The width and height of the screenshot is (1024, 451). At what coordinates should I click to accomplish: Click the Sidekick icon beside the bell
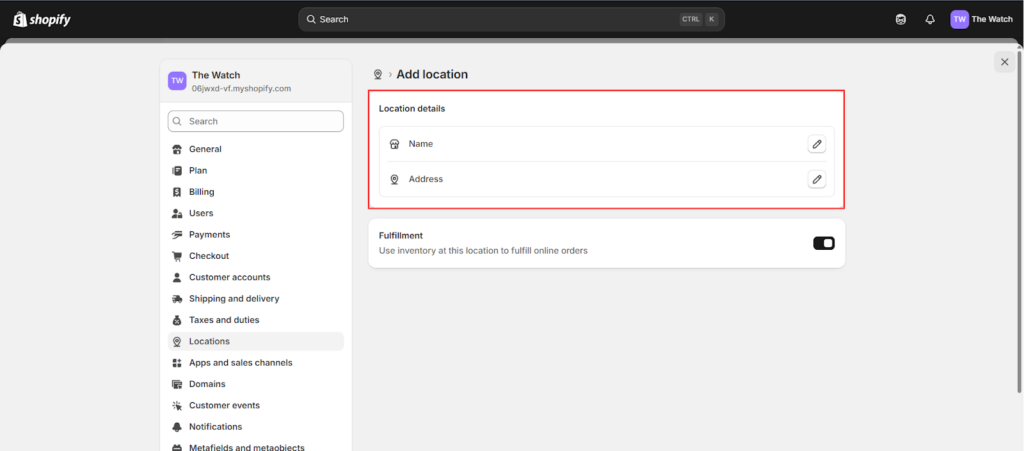[x=901, y=19]
